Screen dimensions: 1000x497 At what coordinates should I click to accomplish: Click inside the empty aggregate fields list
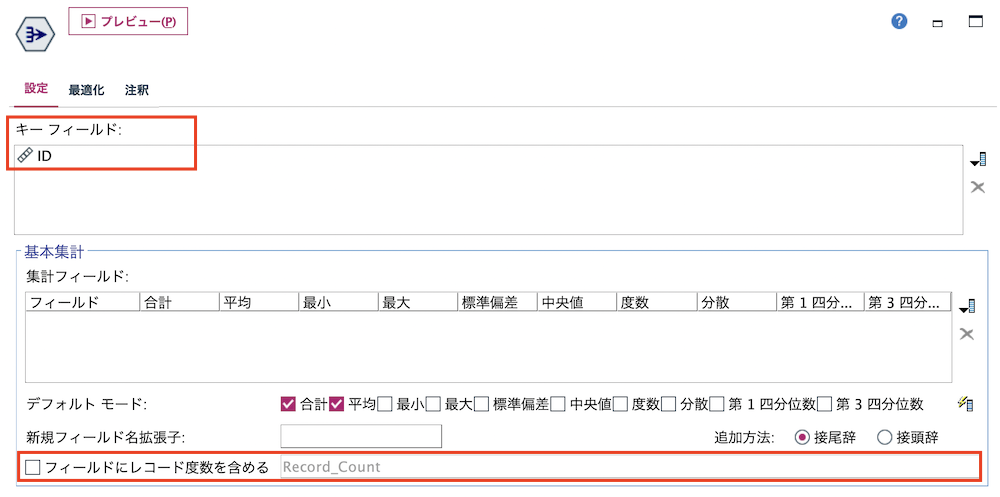click(x=489, y=346)
